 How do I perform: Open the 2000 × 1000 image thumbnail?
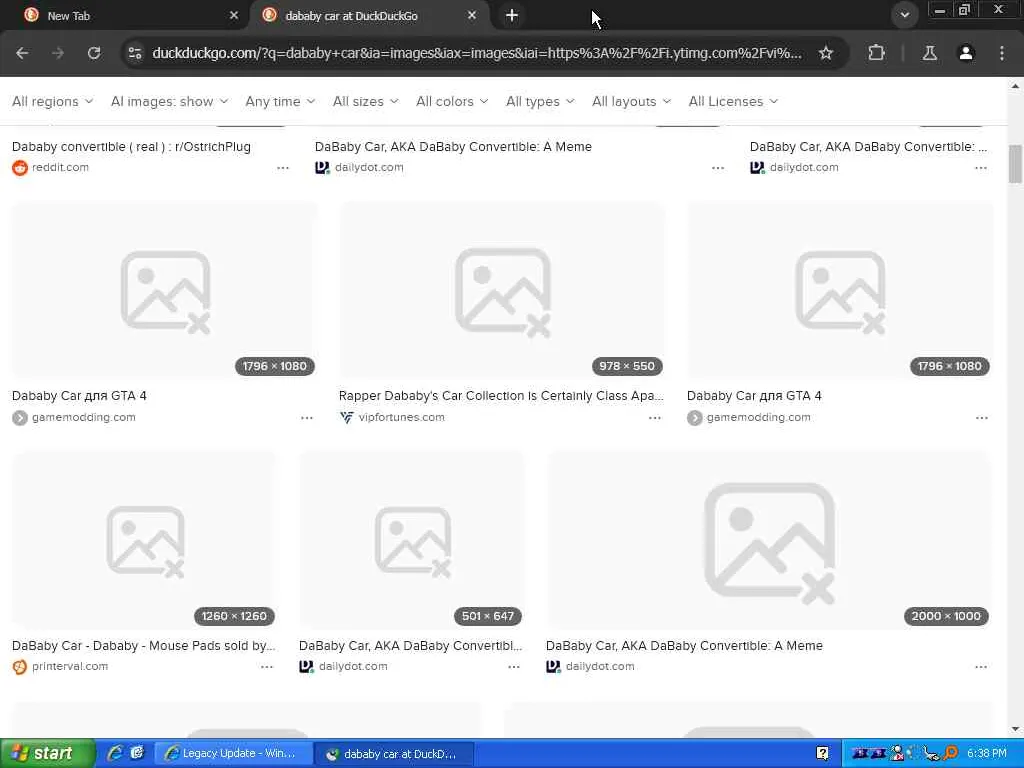769,541
